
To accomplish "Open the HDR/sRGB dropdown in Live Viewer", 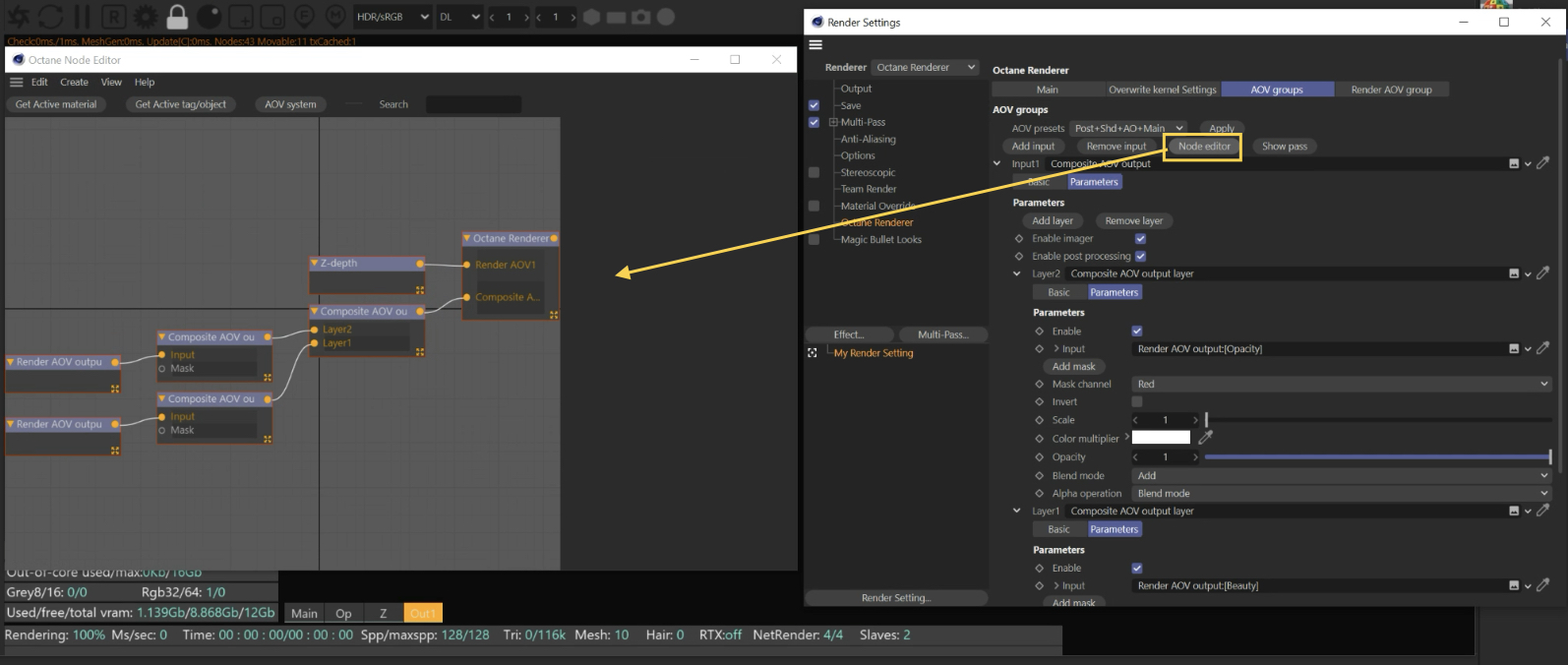I will pos(392,17).
